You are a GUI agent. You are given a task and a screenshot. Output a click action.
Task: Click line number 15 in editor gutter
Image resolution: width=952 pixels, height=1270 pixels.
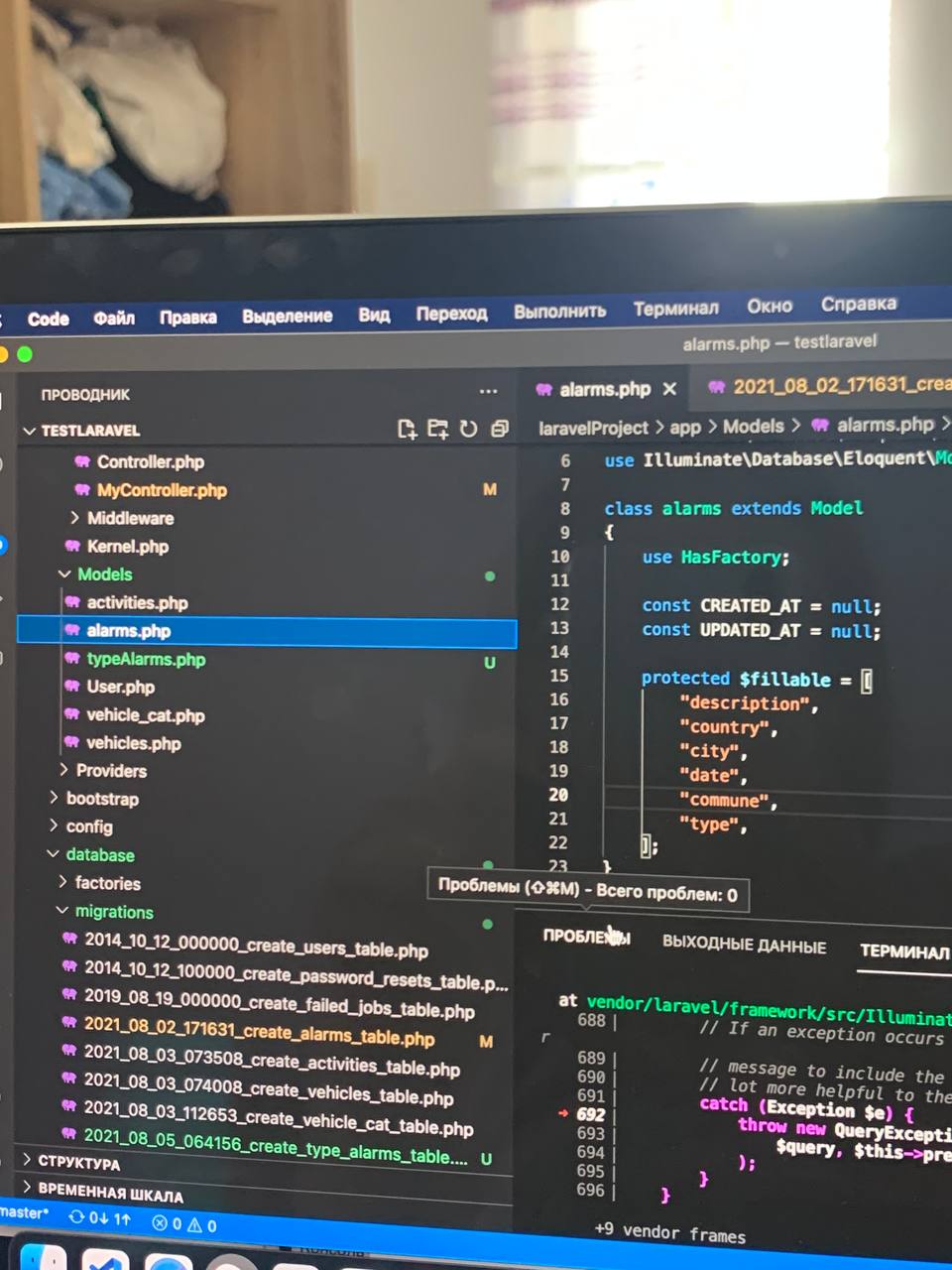pos(559,676)
